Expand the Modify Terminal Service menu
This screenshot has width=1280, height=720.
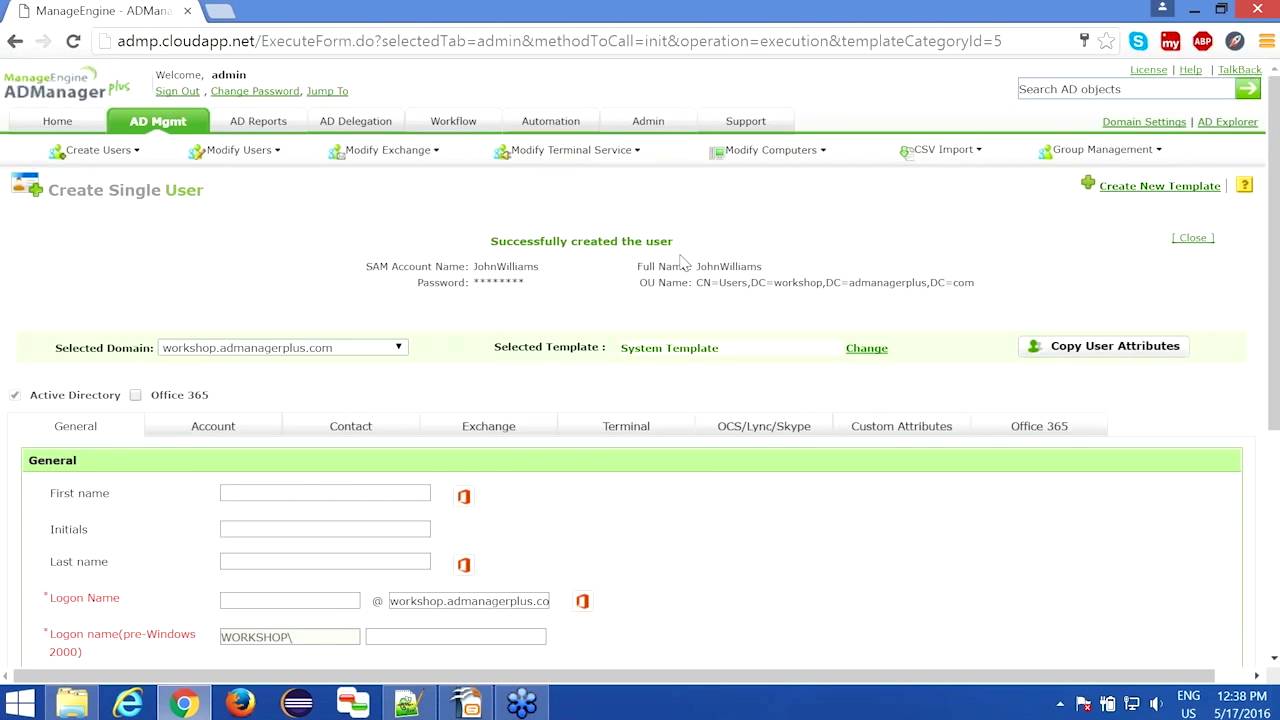[x=567, y=150]
